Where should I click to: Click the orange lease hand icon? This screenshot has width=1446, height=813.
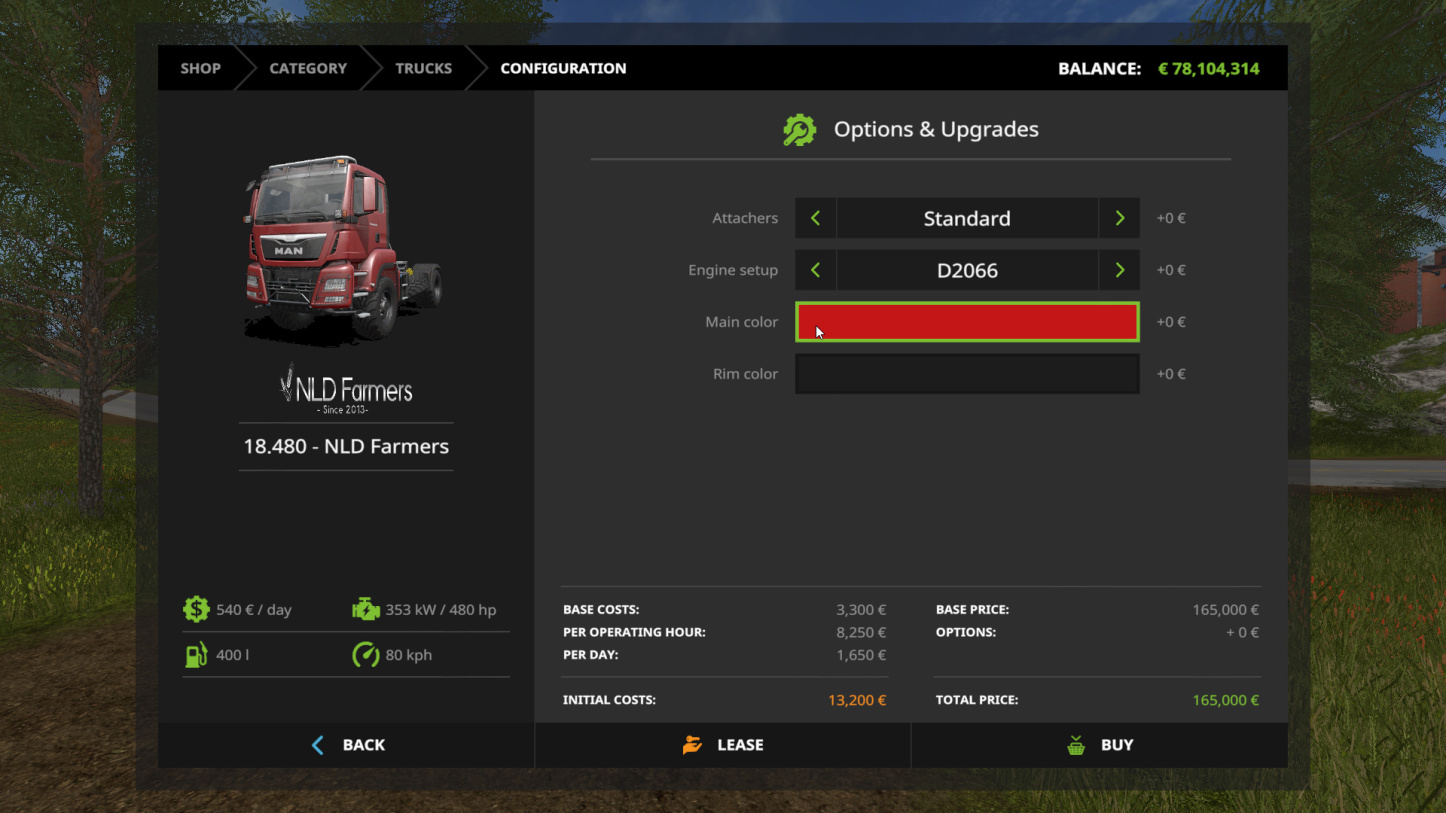coord(692,745)
